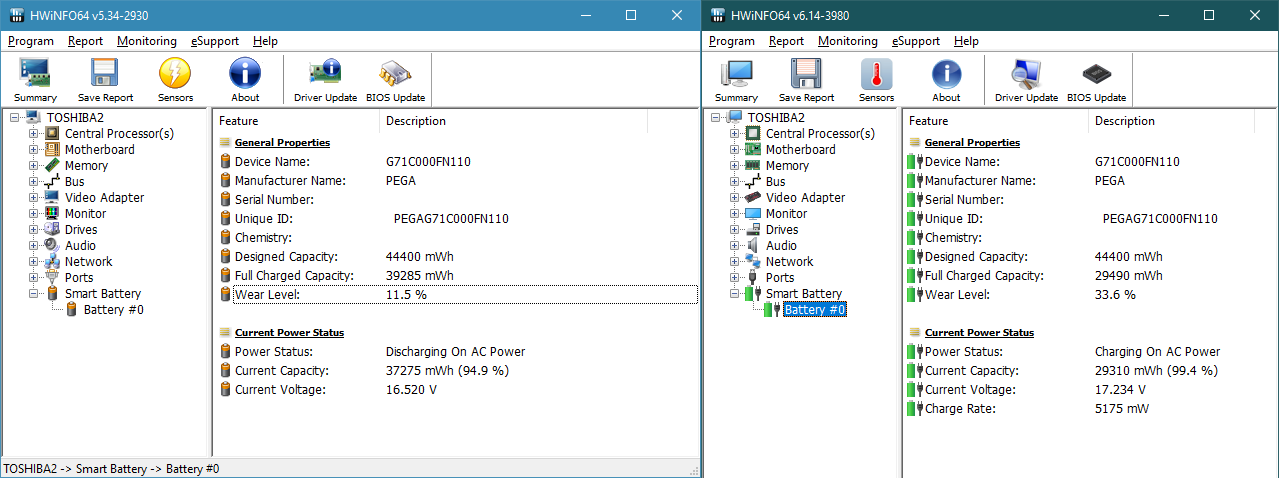Screen dimensions: 1279x478
Task: Select Monitor item in v5.34 tree
Action: 86,214
